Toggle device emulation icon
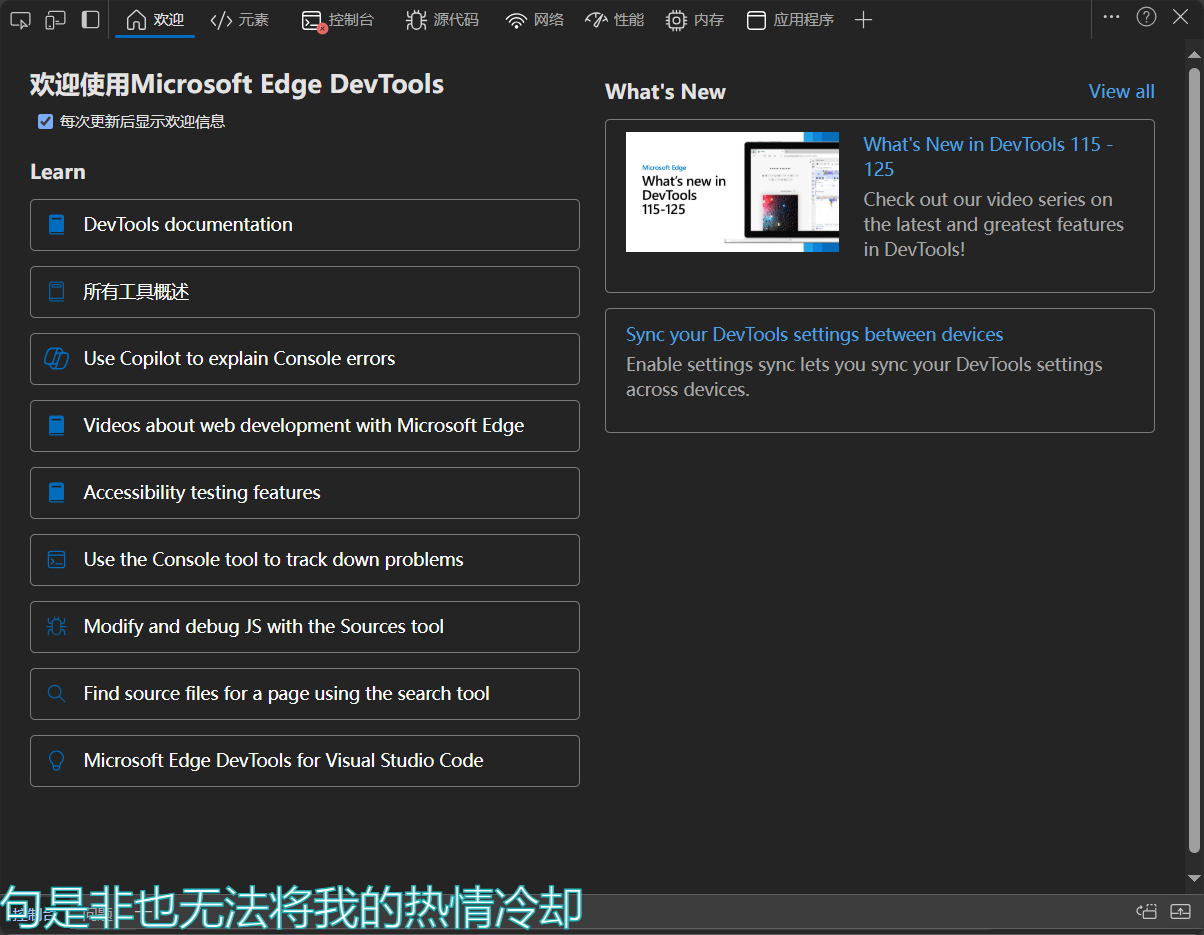 click(55, 20)
